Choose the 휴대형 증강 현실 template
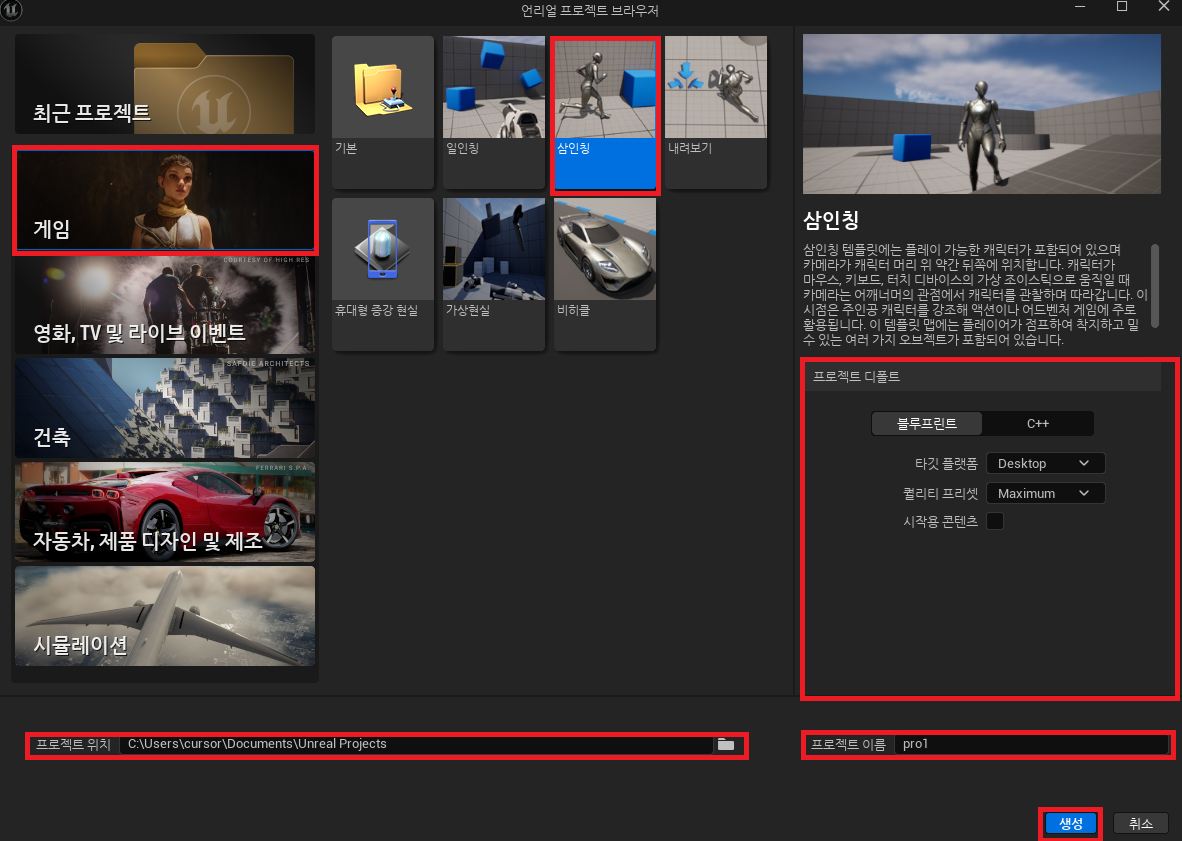The image size is (1182, 841). (383, 274)
